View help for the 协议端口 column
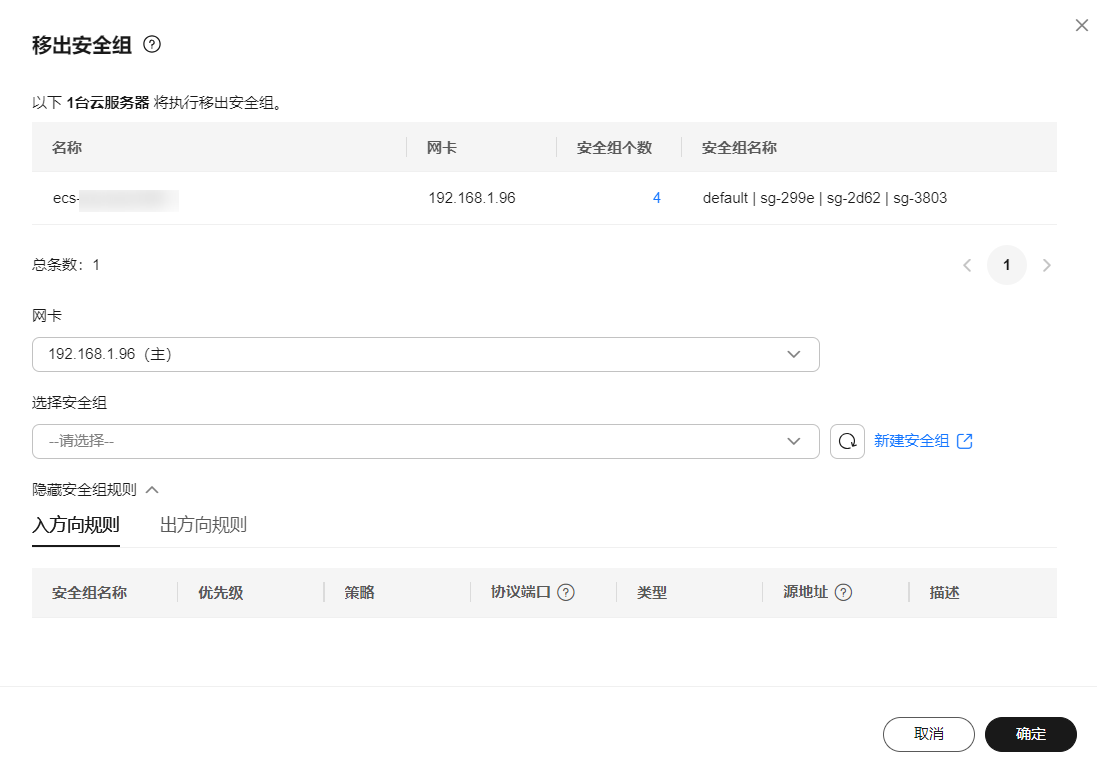The height and width of the screenshot is (772, 1097). pos(565,591)
